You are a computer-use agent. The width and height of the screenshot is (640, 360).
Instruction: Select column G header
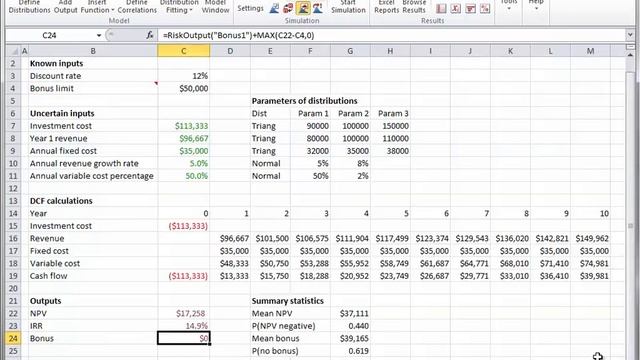click(350, 51)
